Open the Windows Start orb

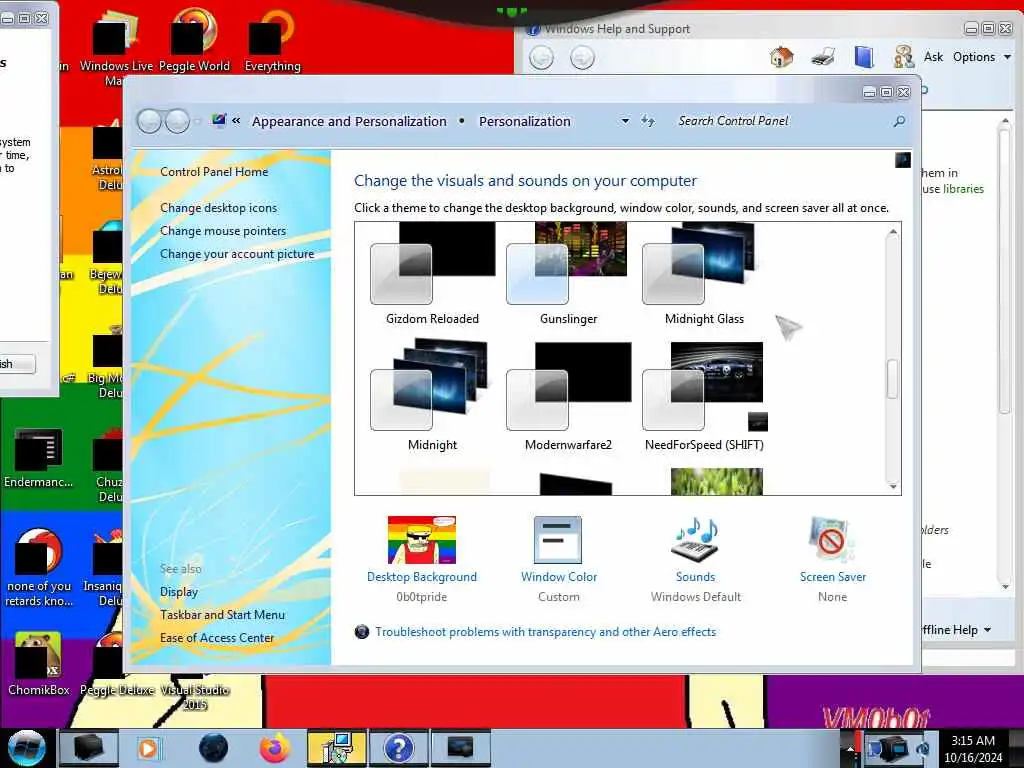[x=27, y=748]
